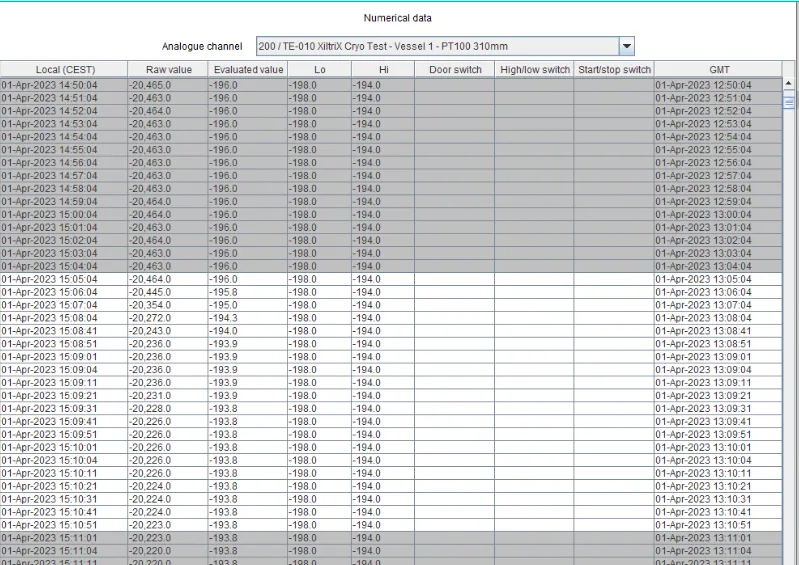Select local time 01-Apr-2023 14:50:04
Screen dimensions: 799x565
[x=49, y=85]
